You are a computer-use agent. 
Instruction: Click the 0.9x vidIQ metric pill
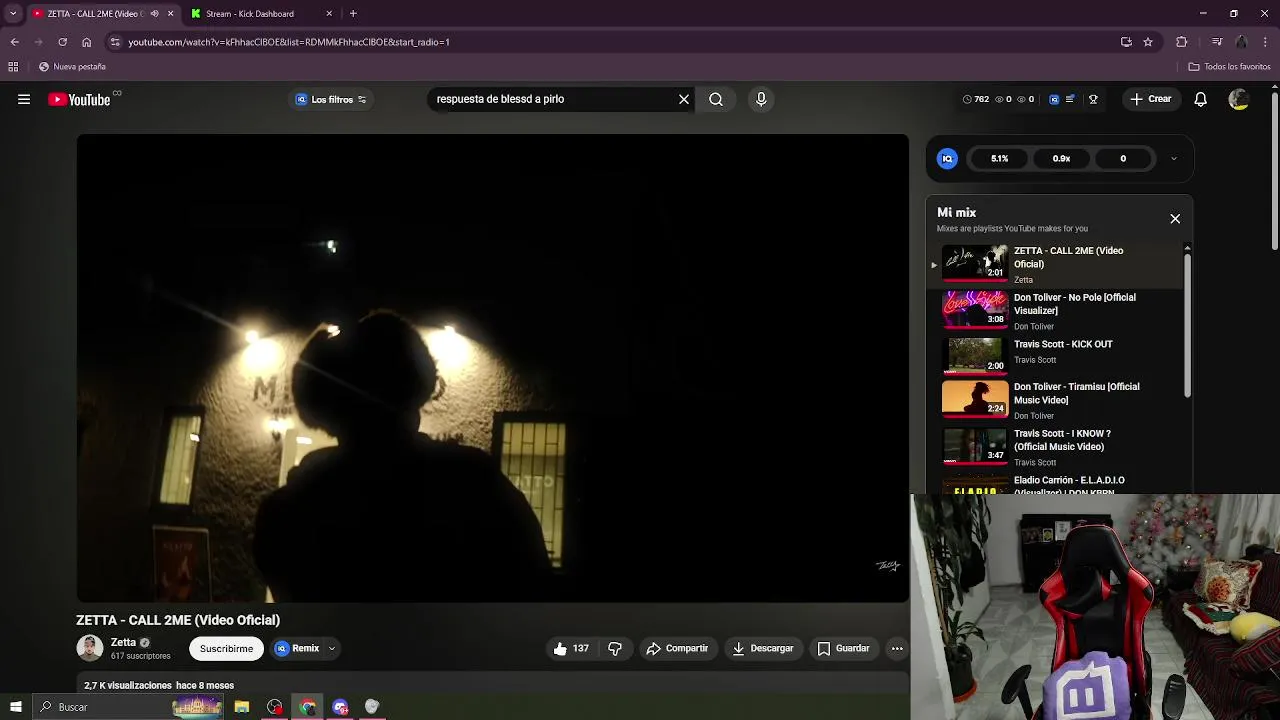(1061, 158)
